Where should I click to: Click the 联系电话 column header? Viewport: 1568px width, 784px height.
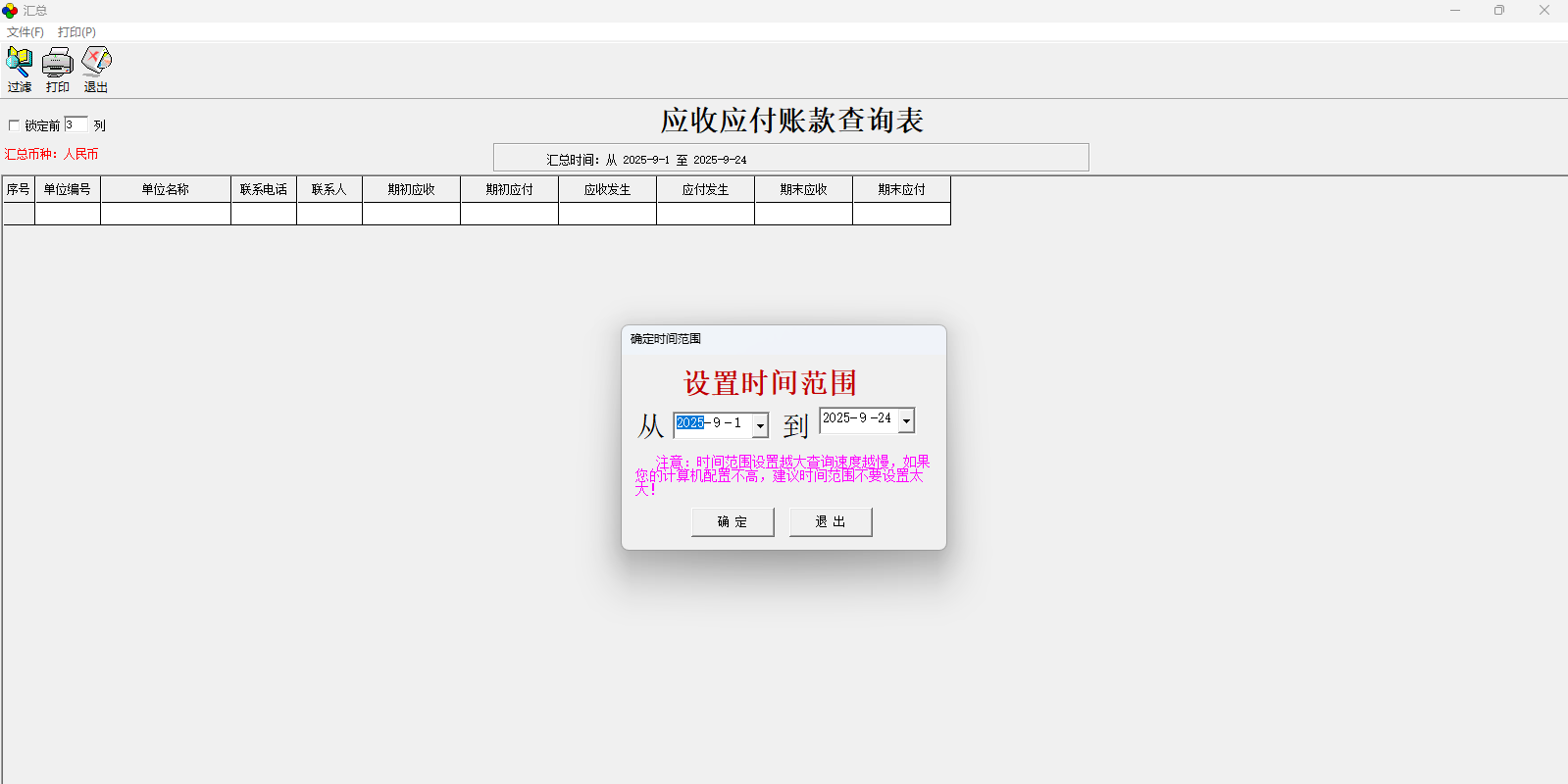[264, 189]
